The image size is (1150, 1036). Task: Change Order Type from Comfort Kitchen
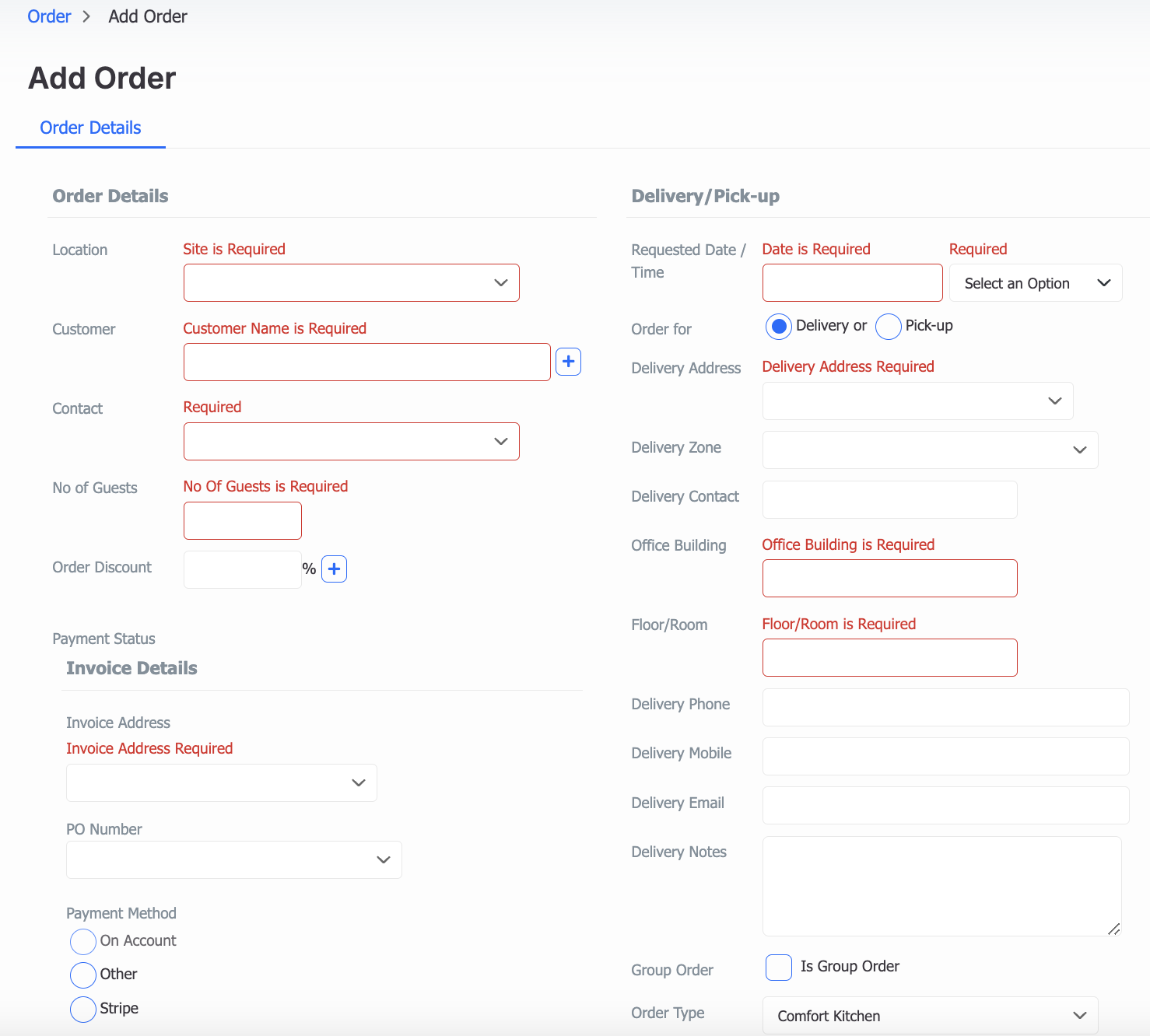click(929, 1016)
